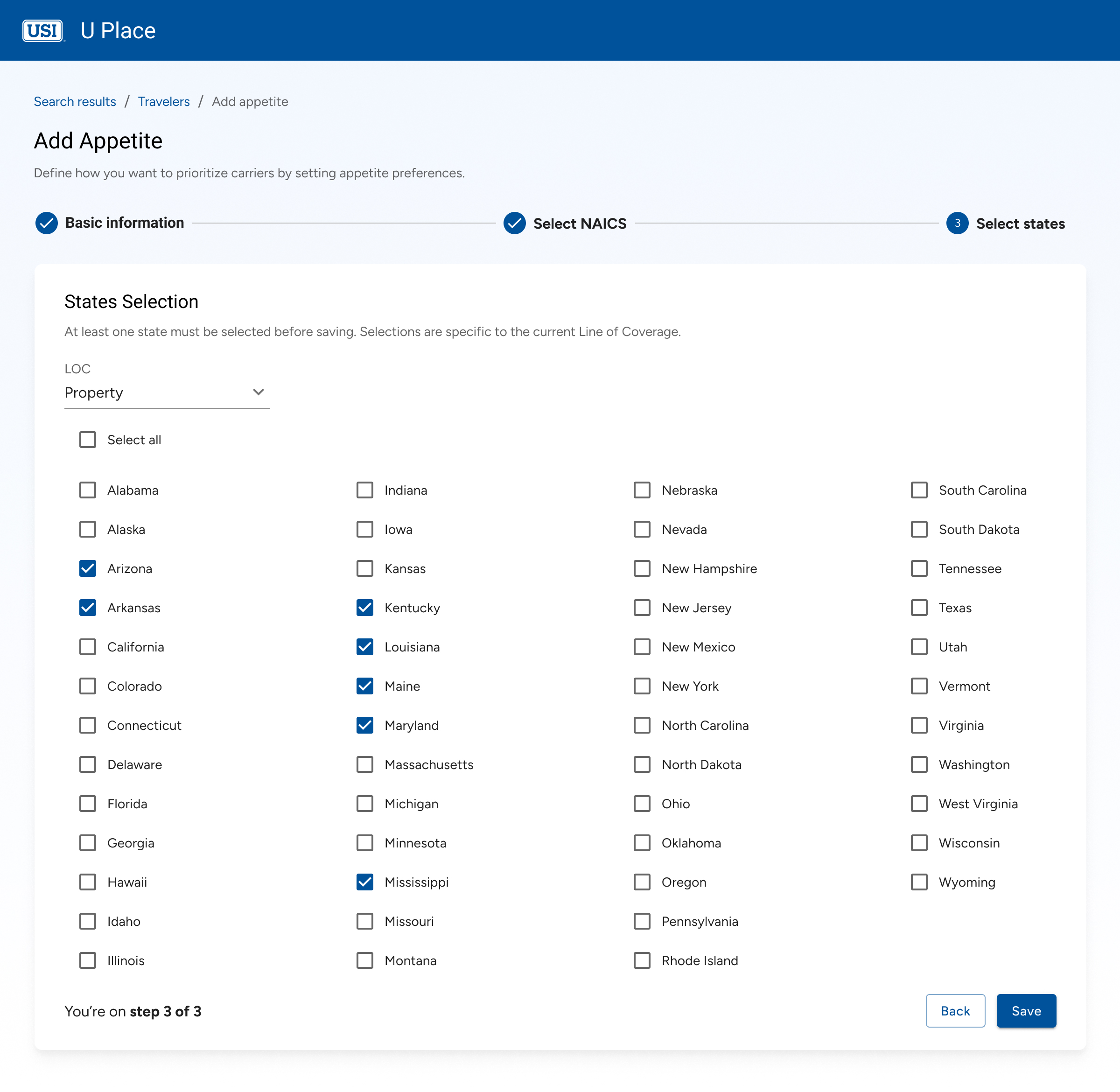Image resolution: width=1120 pixels, height=1092 pixels.
Task: Click the Select NAICS step checkmark icon
Action: click(514, 223)
